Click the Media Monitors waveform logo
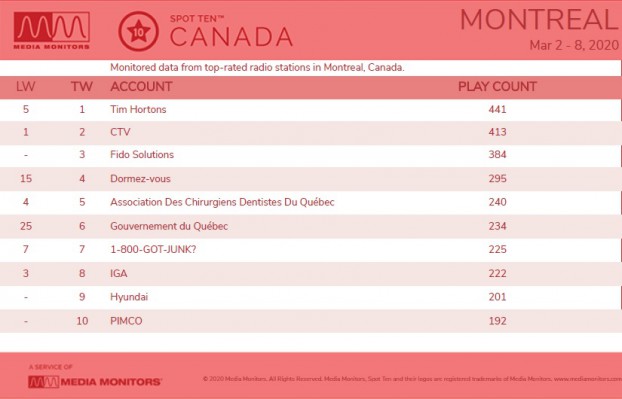The width and height of the screenshot is (622, 399). click(52, 31)
